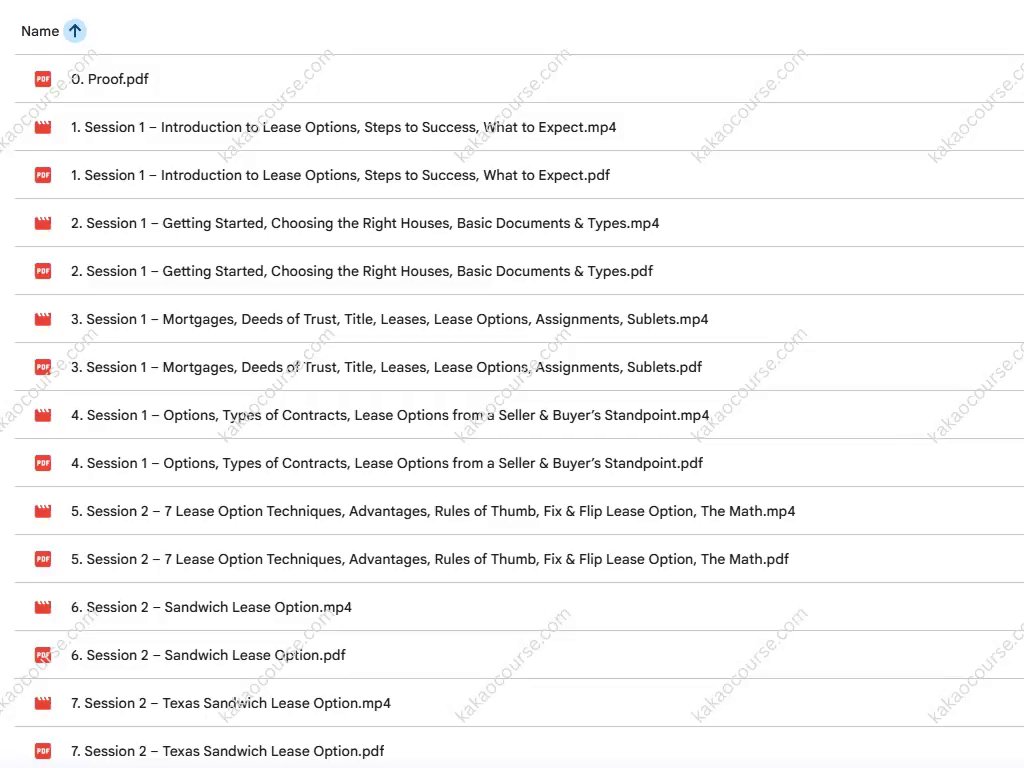This screenshot has width=1024, height=768.
Task: Click the PDF icon beside 0. Proof.pdf
Action: [x=43, y=79]
